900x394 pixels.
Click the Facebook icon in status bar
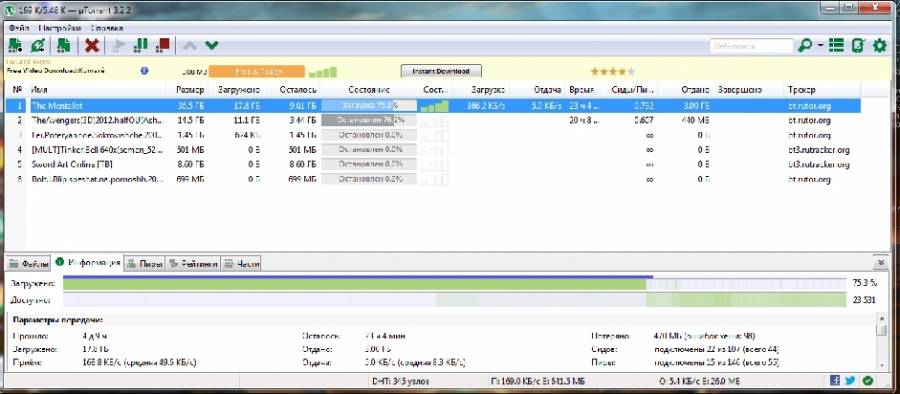click(x=835, y=380)
